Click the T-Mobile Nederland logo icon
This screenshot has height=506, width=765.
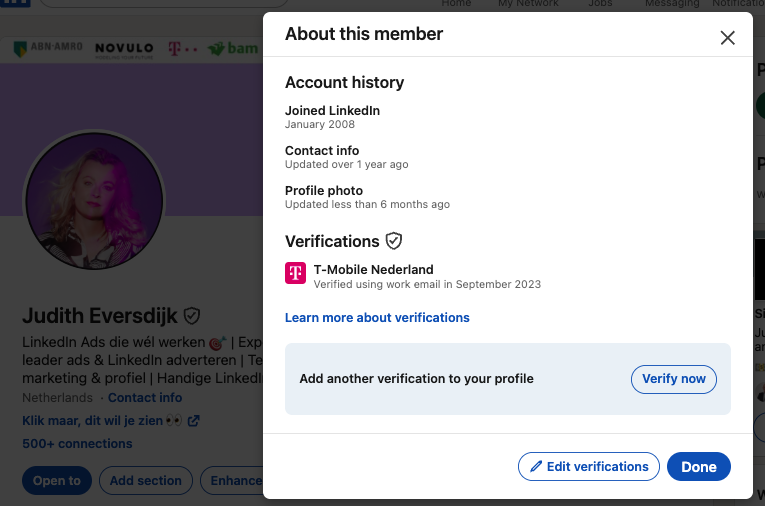[296, 273]
